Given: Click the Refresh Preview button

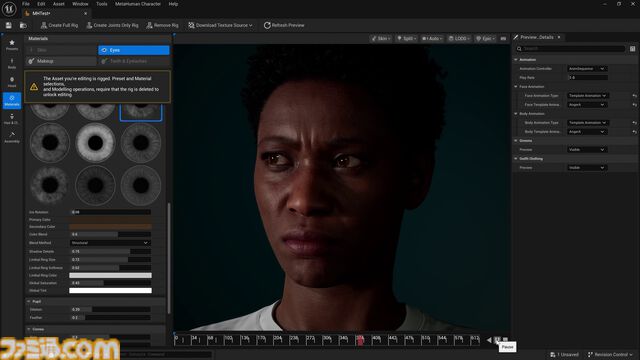Looking at the screenshot, I should click(284, 25).
